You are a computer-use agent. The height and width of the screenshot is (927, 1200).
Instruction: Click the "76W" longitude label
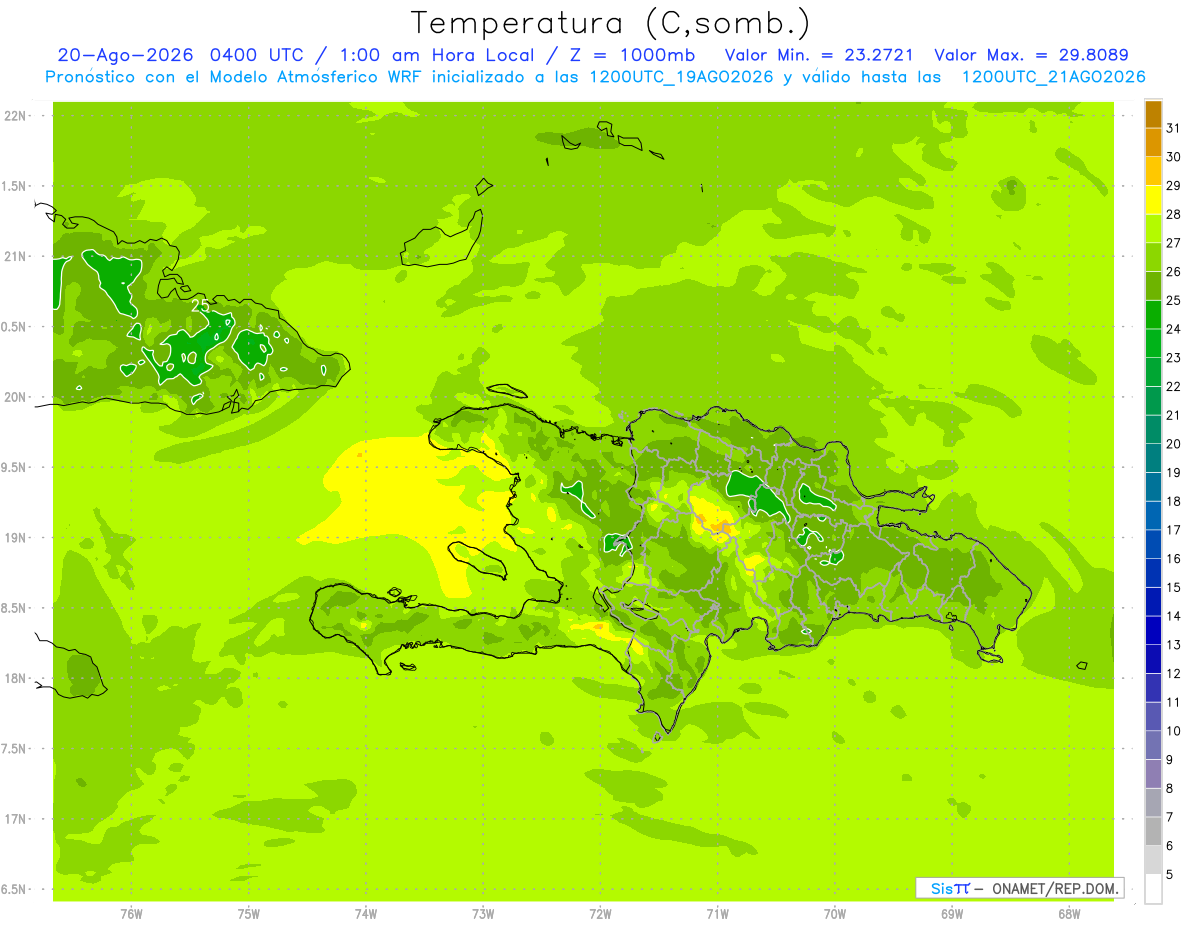click(131, 914)
